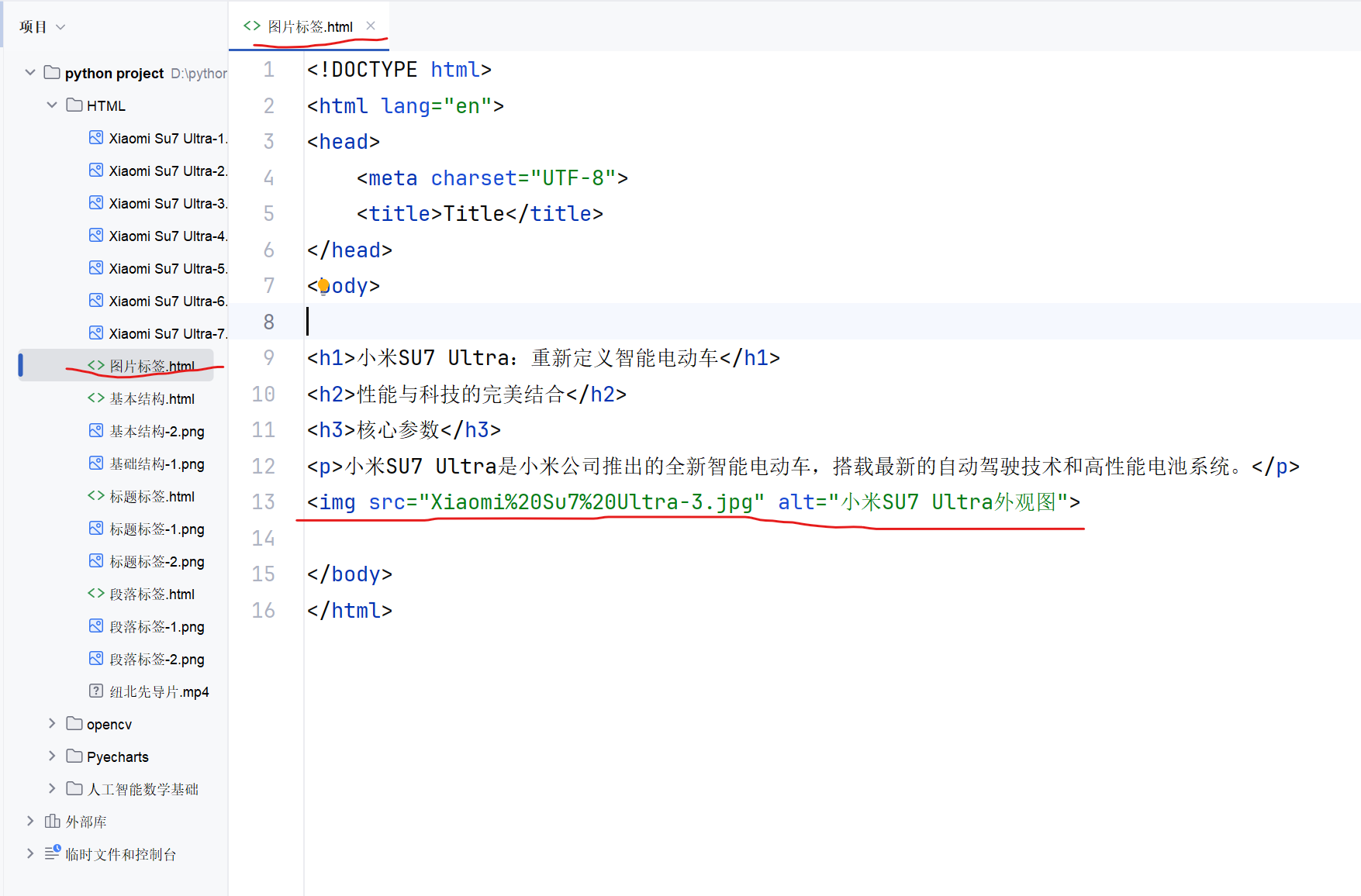The width and height of the screenshot is (1361, 896).
Task: Click the image icon of 段落标签-2.png
Action: (96, 659)
